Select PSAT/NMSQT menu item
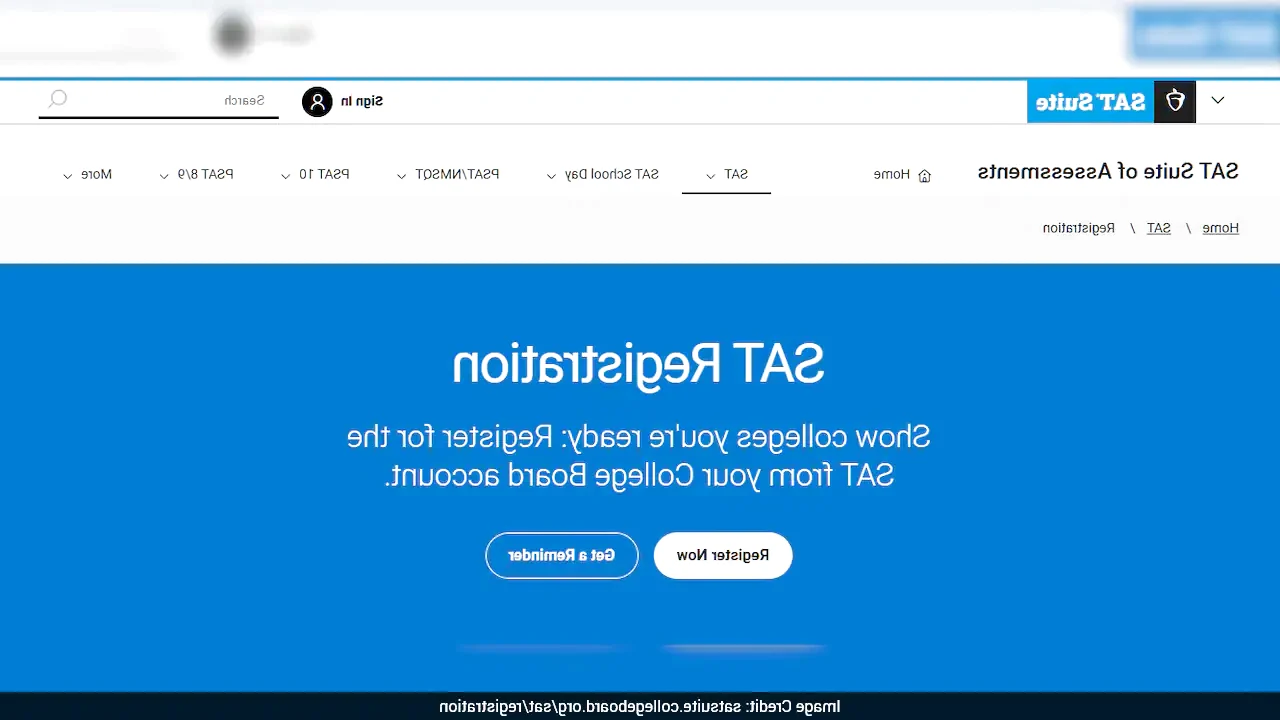This screenshot has width=1280, height=720. [457, 174]
